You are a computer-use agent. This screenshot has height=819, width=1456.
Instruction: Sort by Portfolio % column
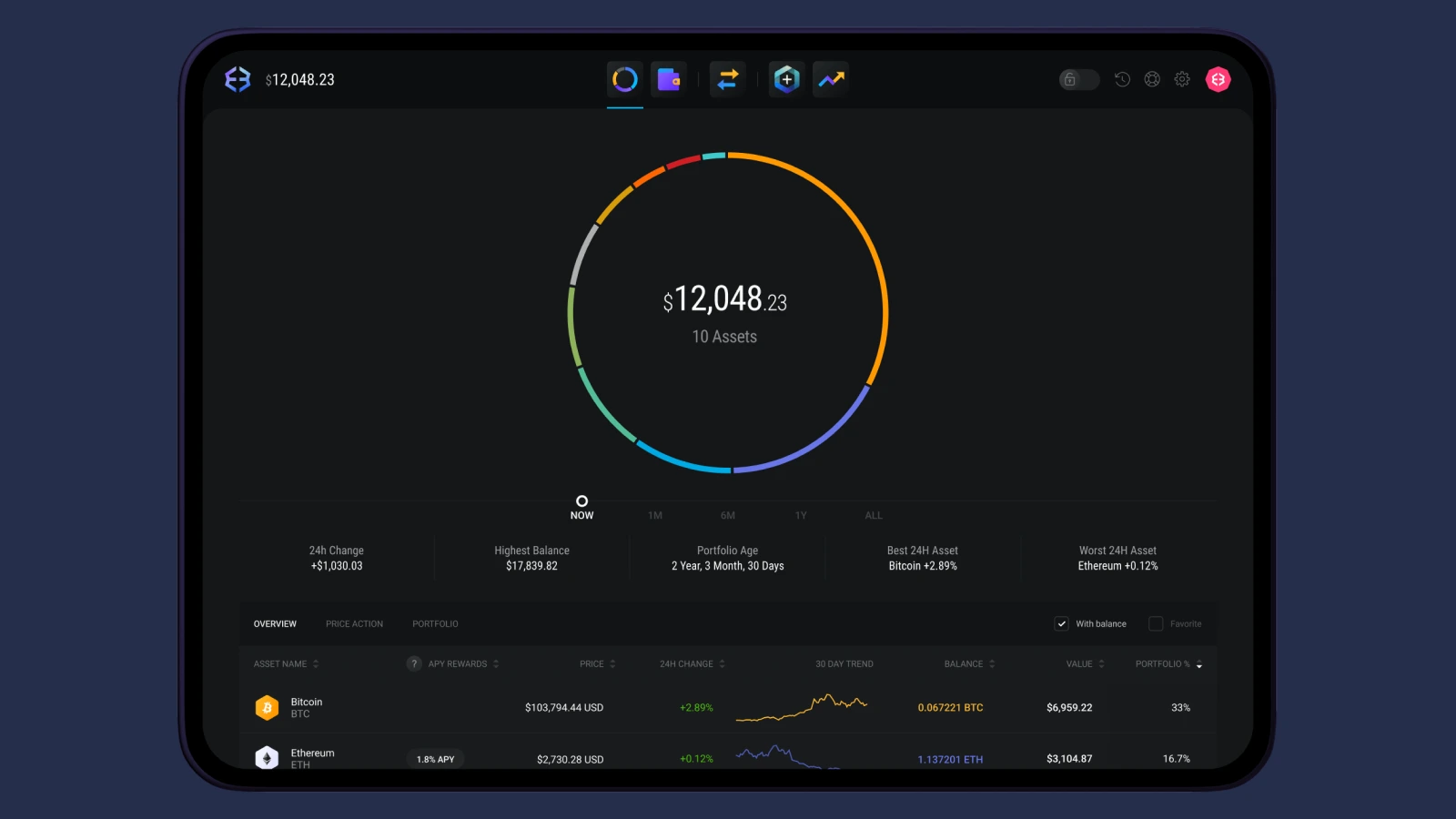pos(1169,664)
